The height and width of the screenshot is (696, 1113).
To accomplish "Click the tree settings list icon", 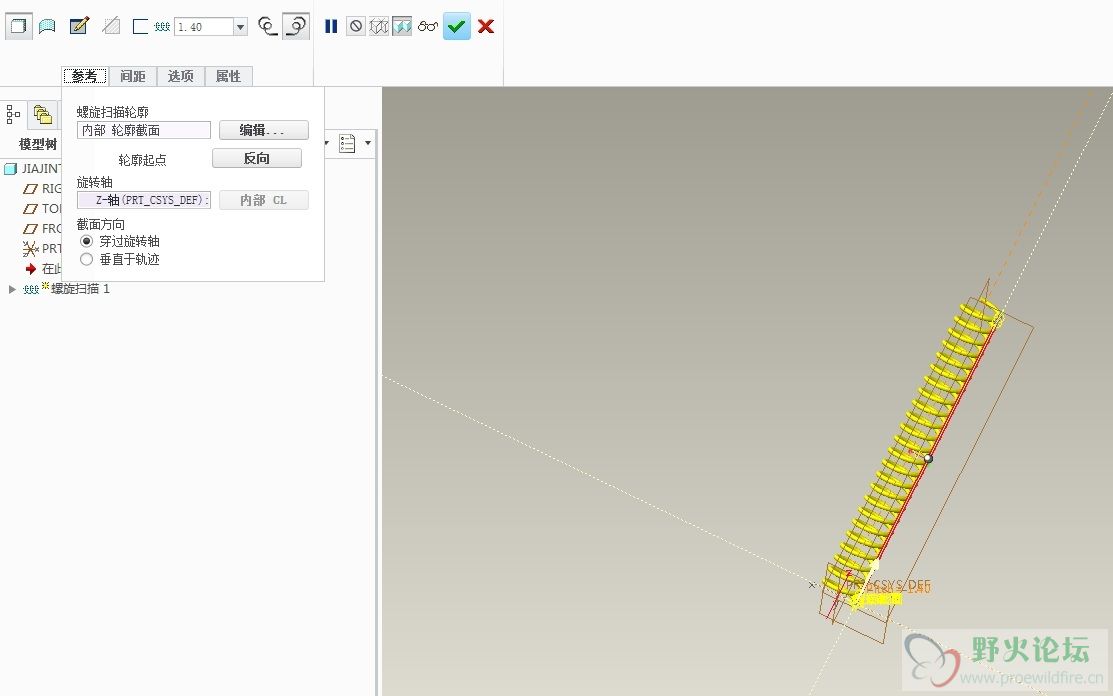I will 347,143.
